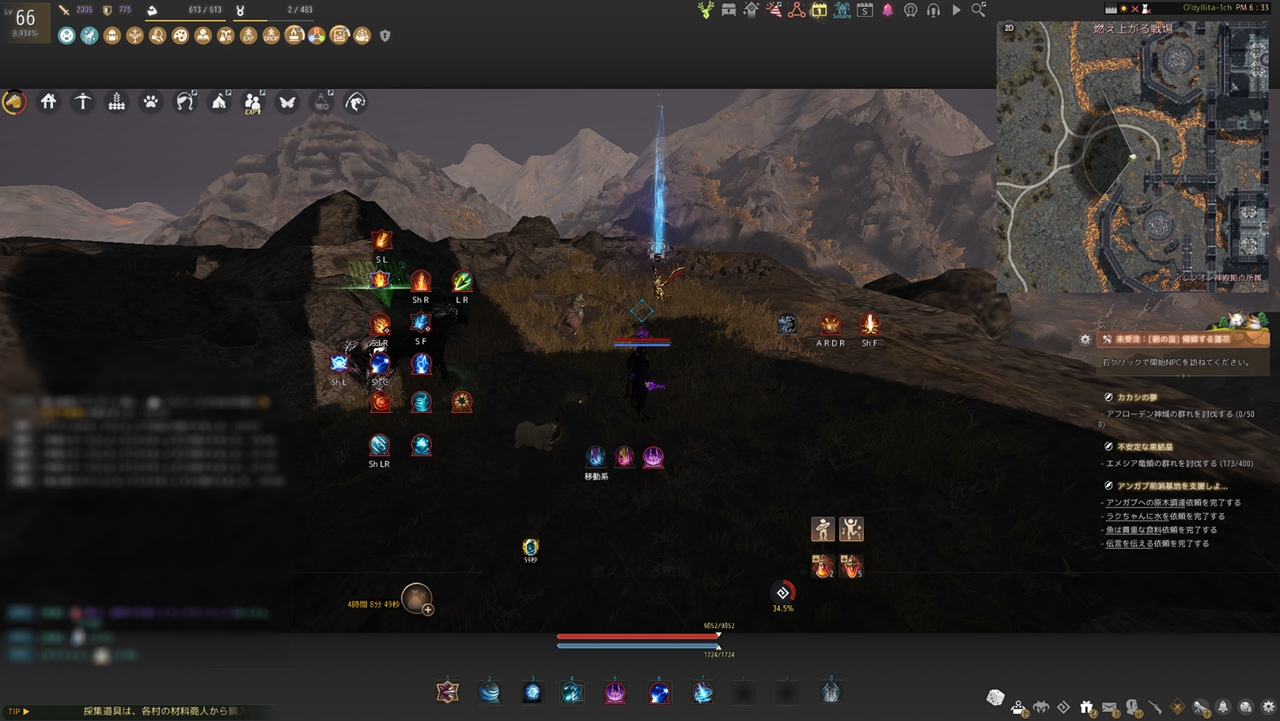Toggle the minimap 2D view button
This screenshot has height=721, width=1280.
1008,28
